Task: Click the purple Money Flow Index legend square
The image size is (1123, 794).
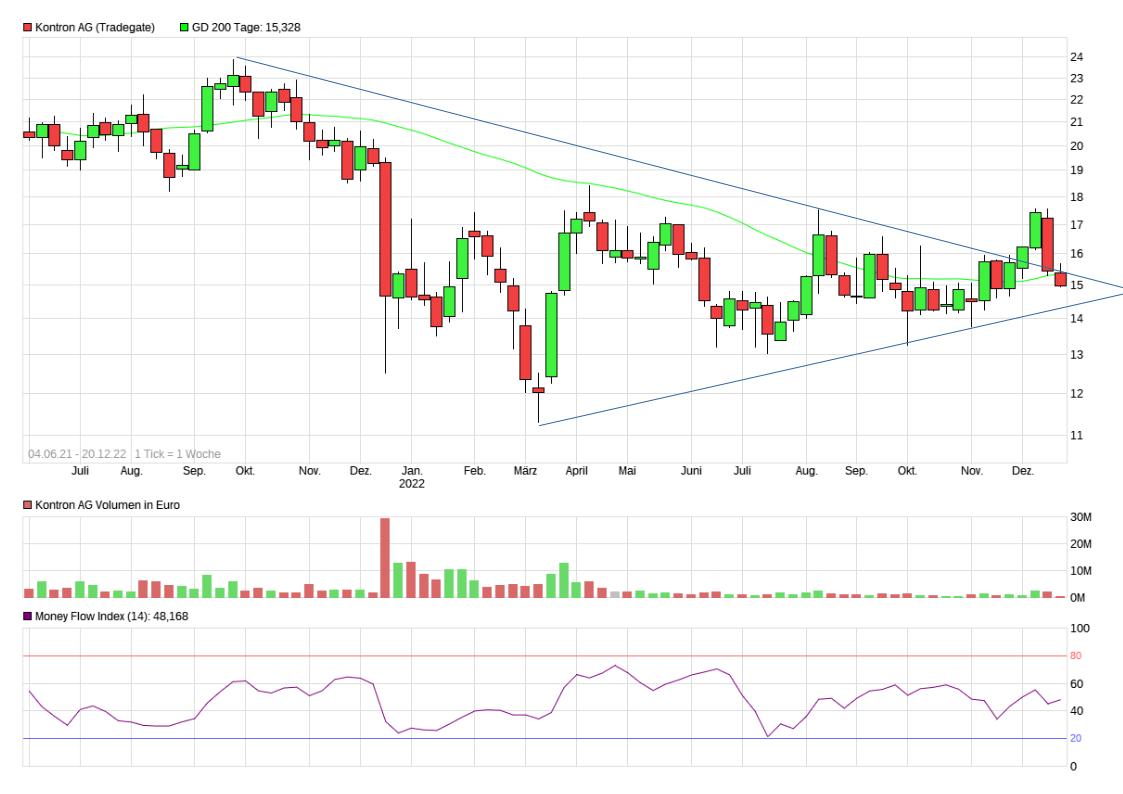Action: 27,617
